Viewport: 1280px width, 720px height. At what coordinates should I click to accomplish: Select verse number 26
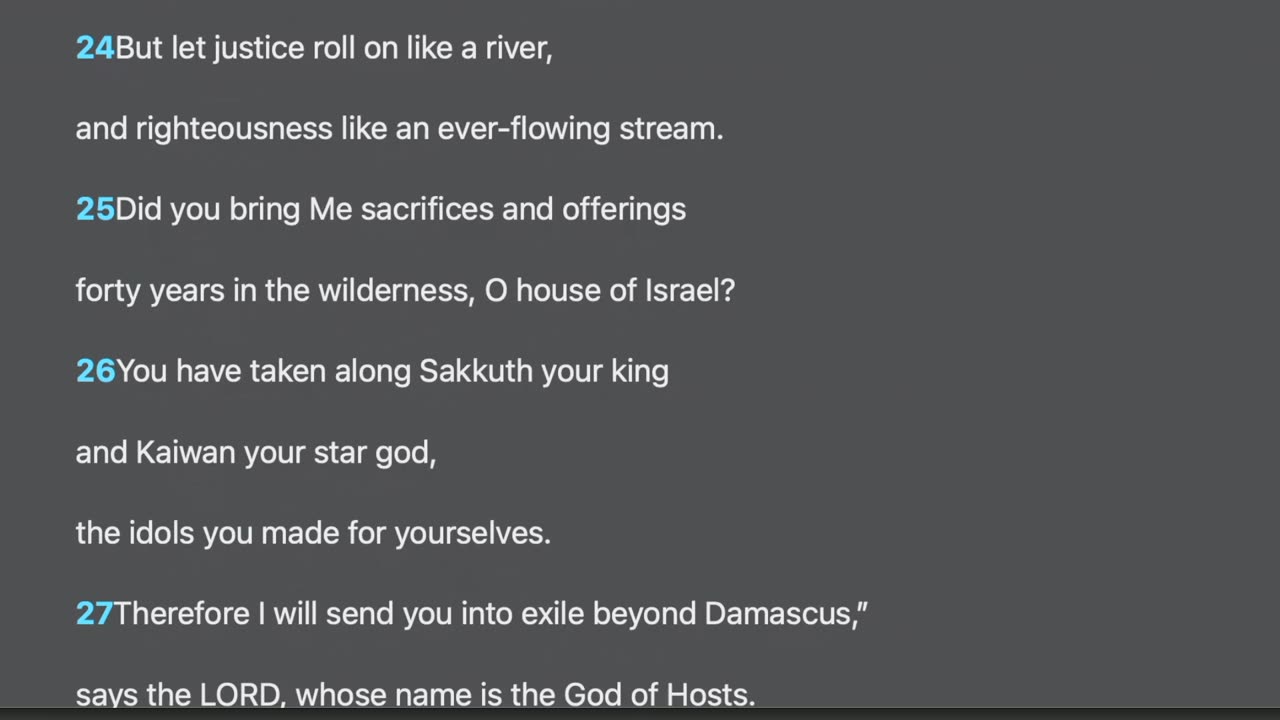(95, 371)
